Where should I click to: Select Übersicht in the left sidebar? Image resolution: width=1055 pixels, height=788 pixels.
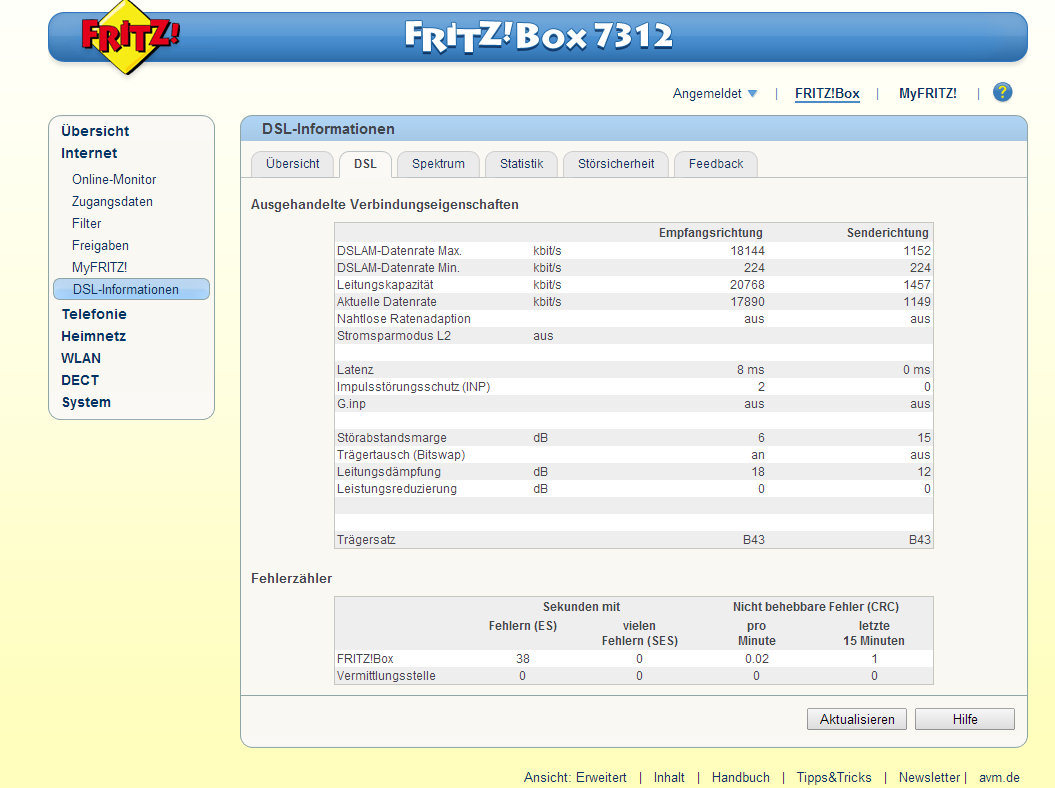pos(95,131)
